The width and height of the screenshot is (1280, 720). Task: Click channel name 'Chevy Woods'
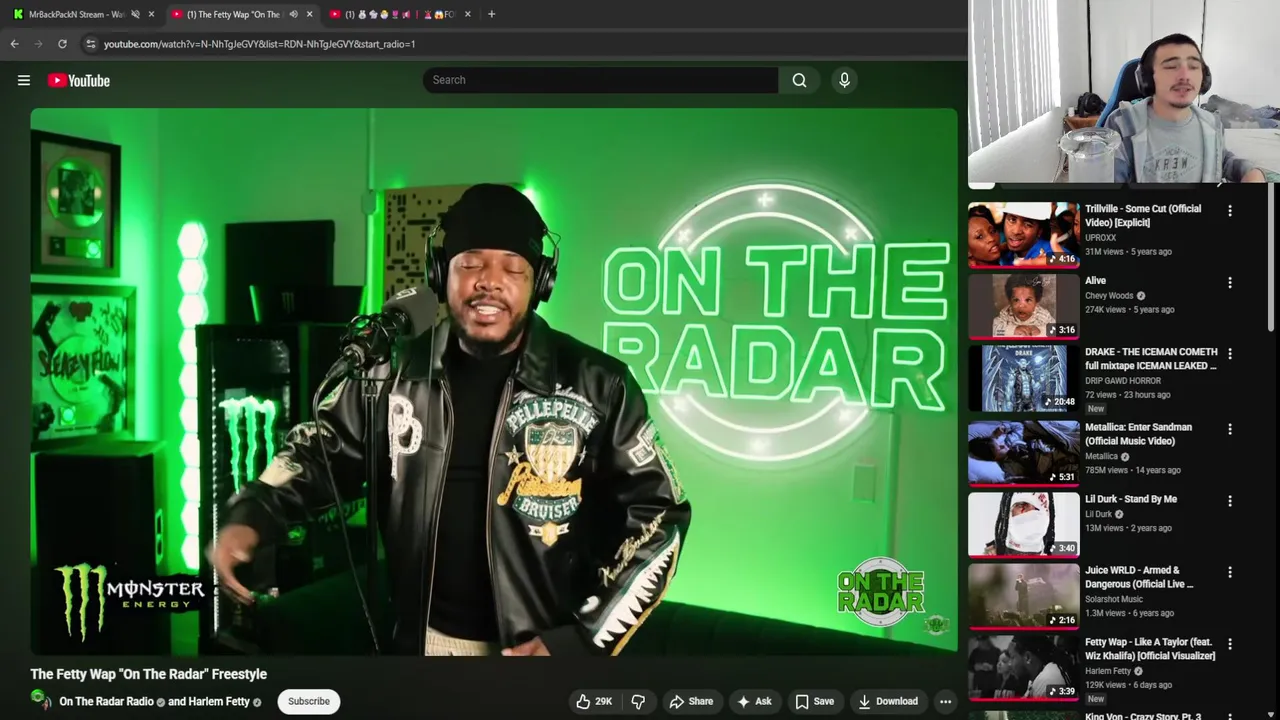(1109, 296)
